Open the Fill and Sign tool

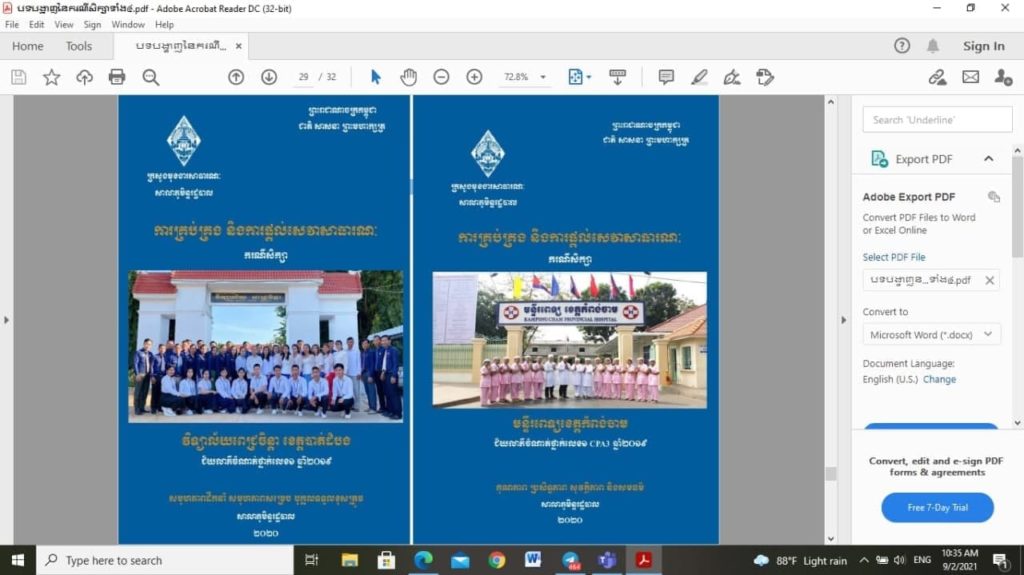click(x=732, y=77)
